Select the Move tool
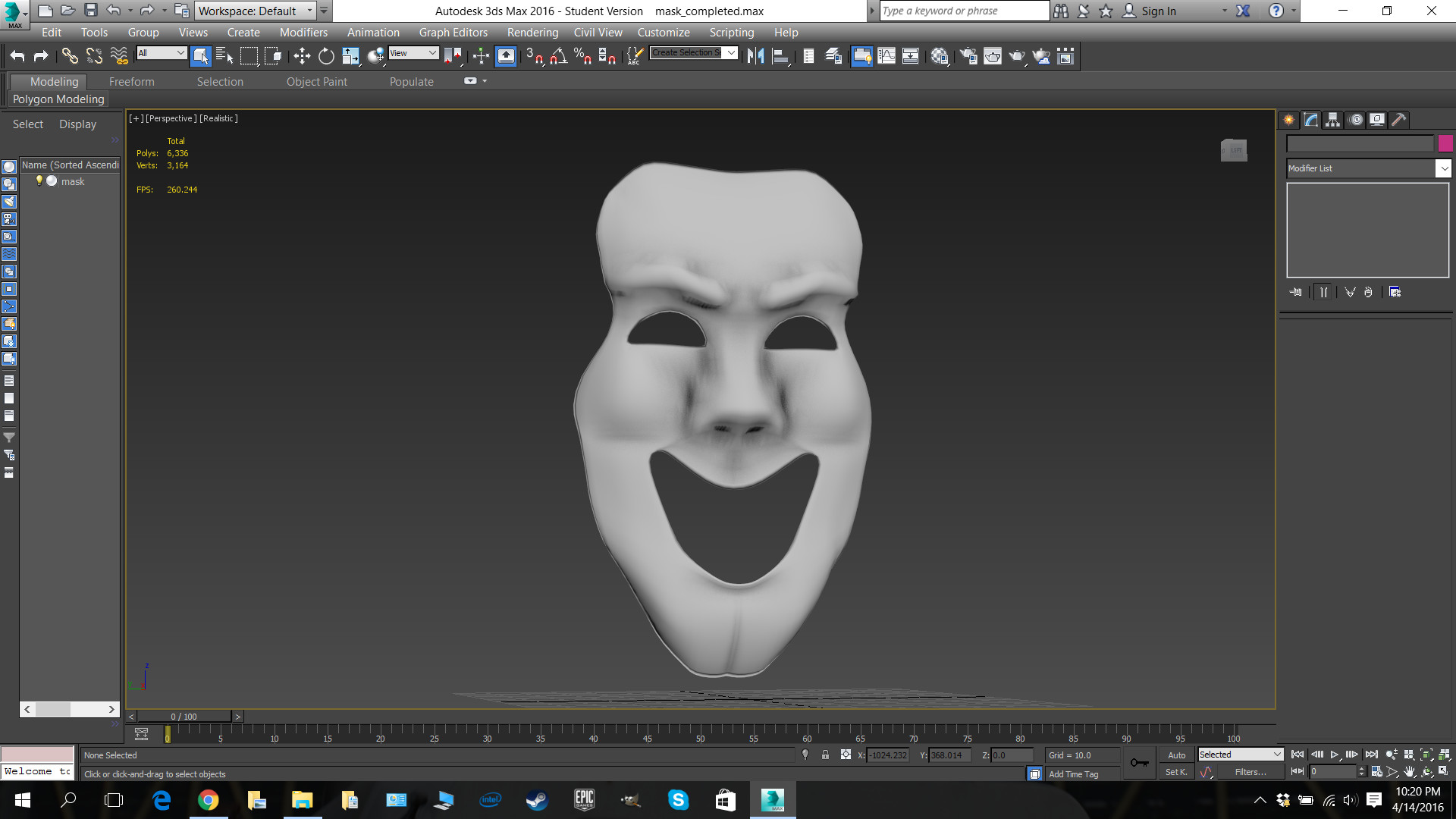Screen dimensions: 1456x819 pos(302,56)
